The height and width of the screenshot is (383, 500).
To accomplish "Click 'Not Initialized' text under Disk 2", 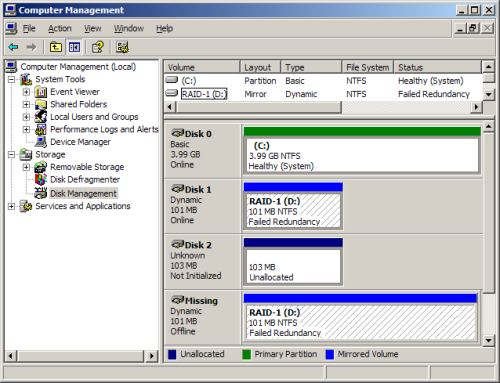I will tap(196, 276).
